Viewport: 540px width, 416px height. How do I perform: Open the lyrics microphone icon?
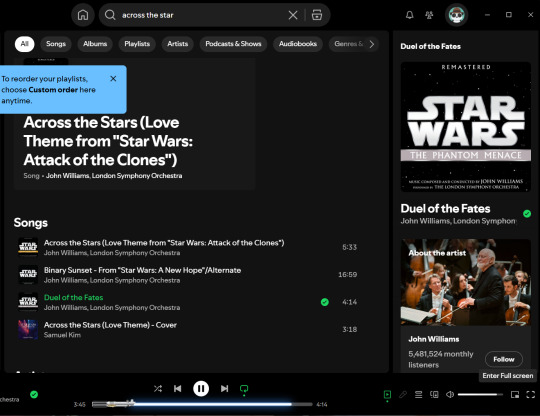pyautogui.click(x=403, y=395)
